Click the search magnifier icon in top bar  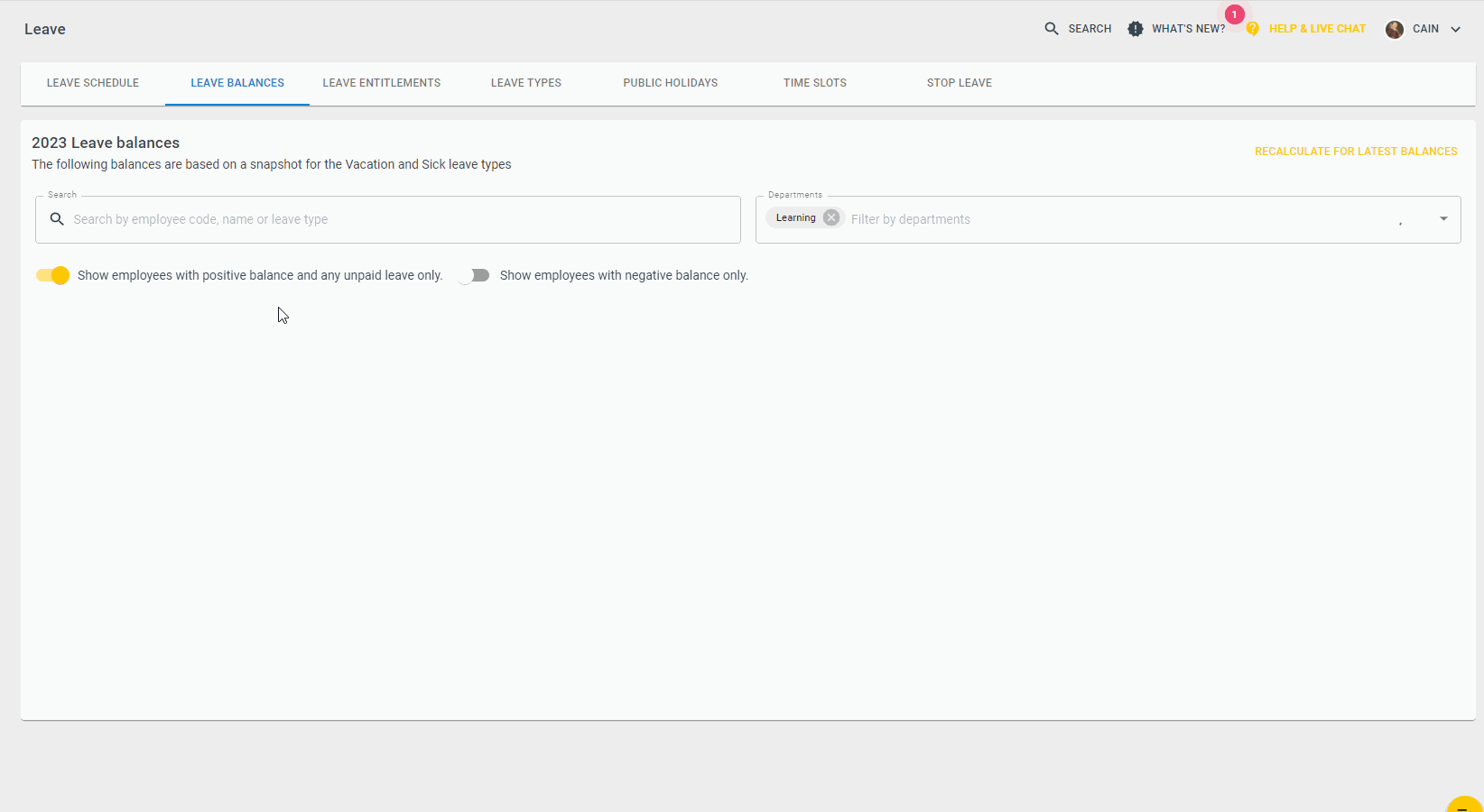click(x=1052, y=29)
